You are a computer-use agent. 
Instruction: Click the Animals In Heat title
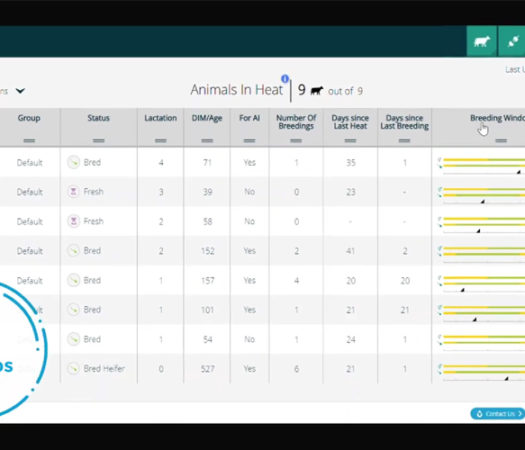(x=237, y=90)
